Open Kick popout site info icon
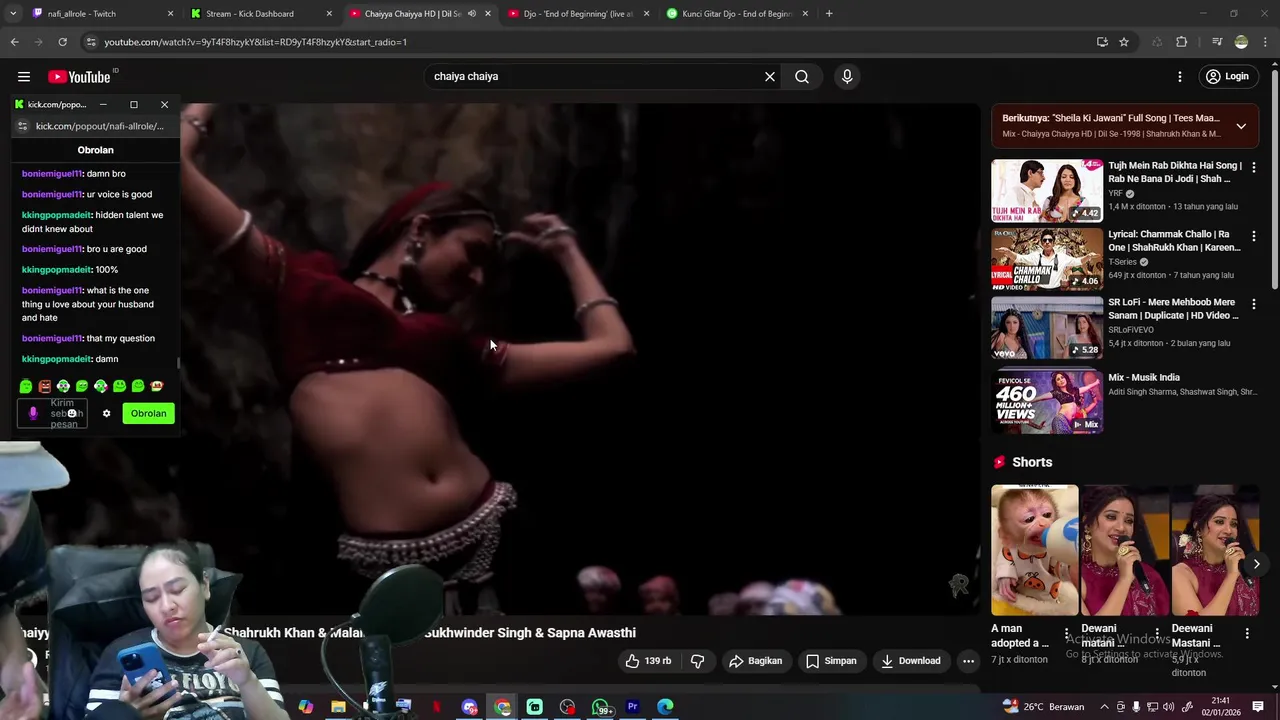1280x720 pixels. [23, 126]
